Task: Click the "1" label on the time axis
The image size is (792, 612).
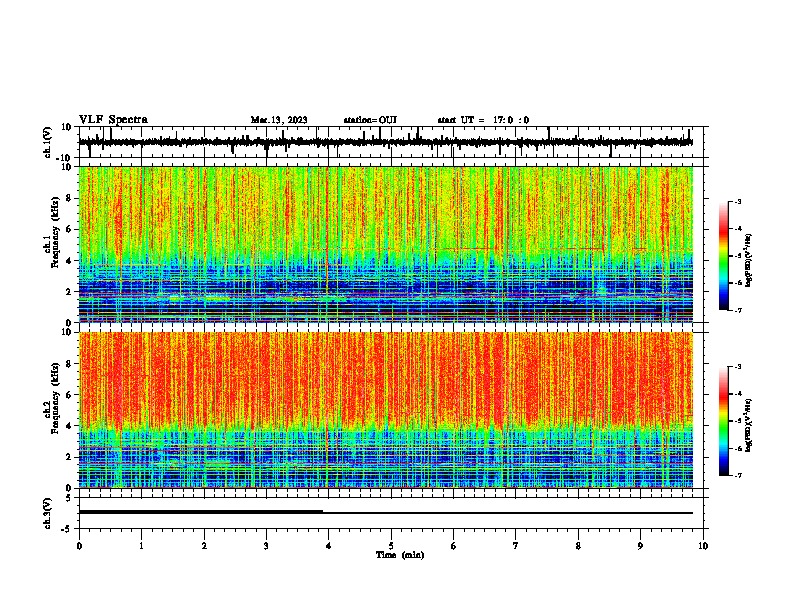Action: coord(141,546)
